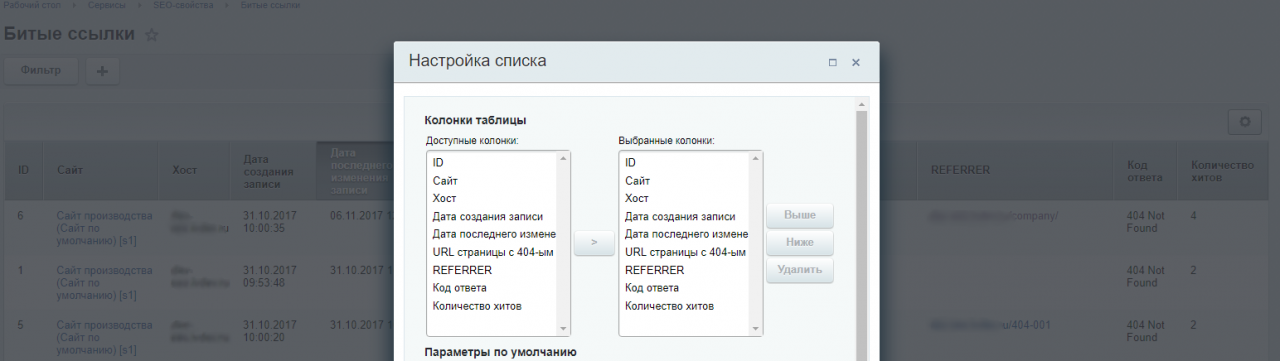Click down arrow of available columns scrollbar
Image resolution: width=1280 pixels, height=361 pixels.
[563, 328]
